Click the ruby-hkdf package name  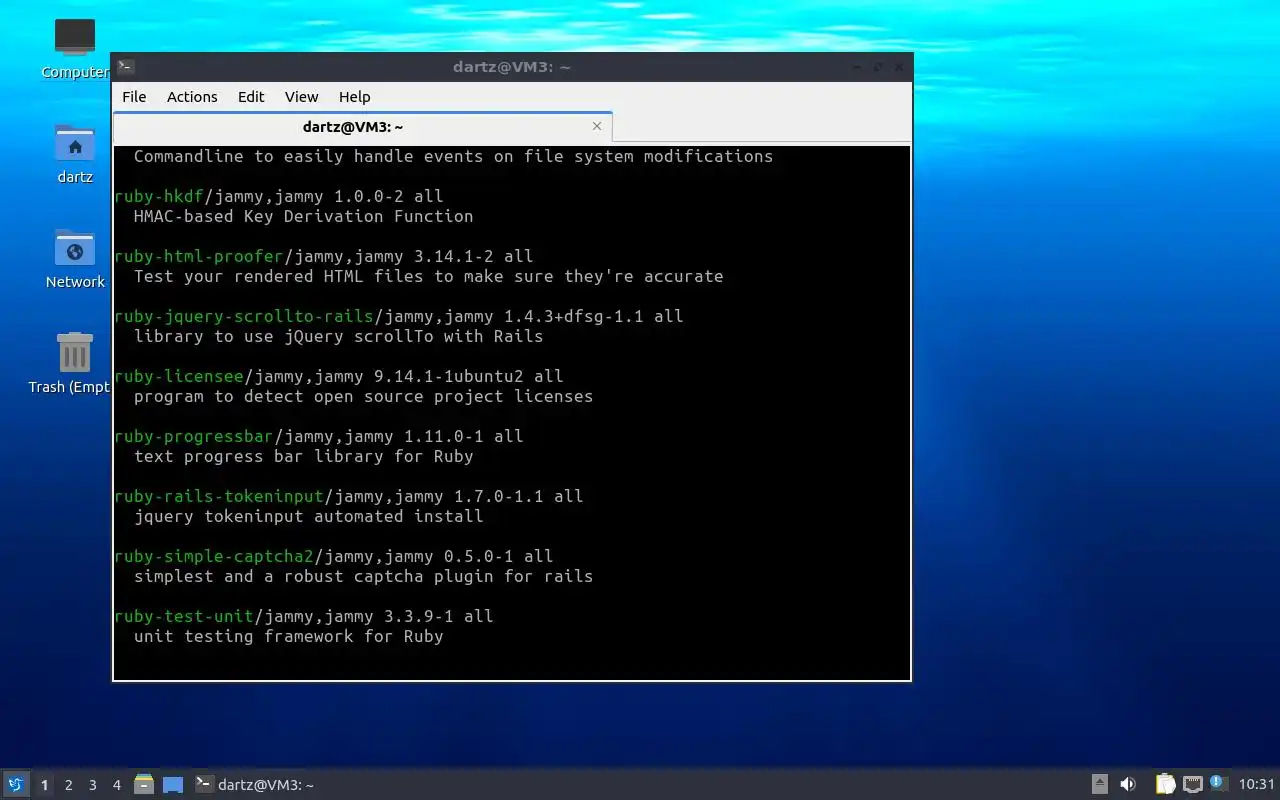[x=159, y=196]
